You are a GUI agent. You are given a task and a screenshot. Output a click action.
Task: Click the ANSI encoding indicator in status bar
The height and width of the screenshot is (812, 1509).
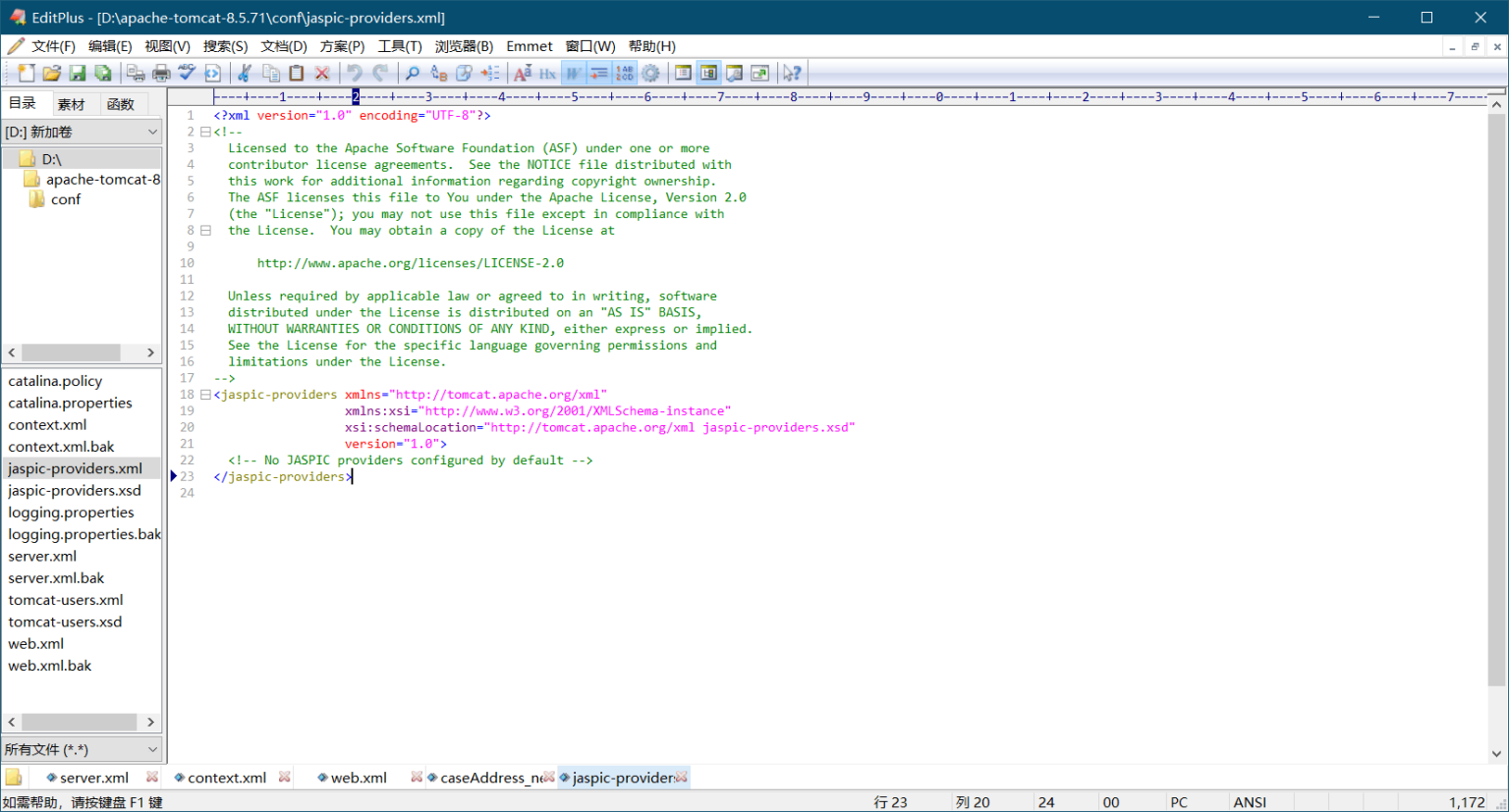1251,801
